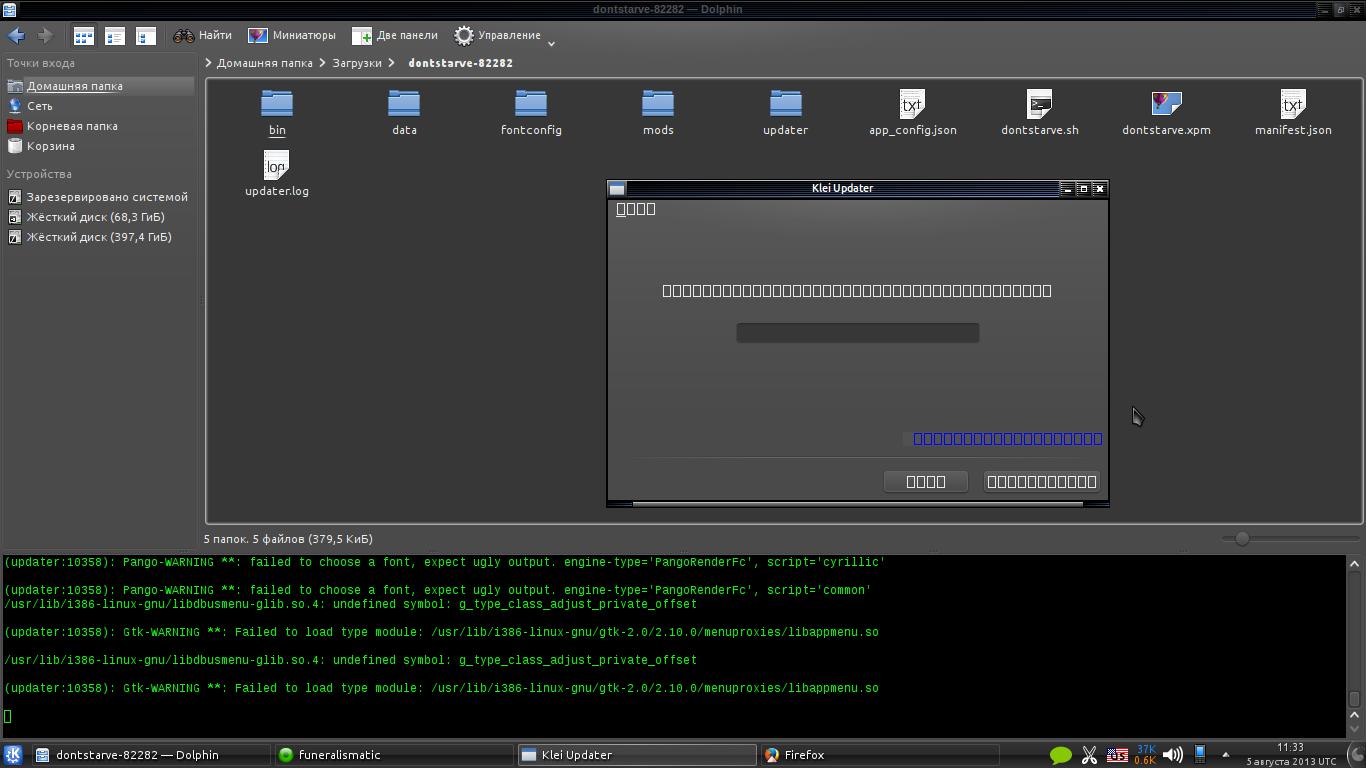
Task: Expand the toolbar overflow chevron
Action: pos(551,43)
